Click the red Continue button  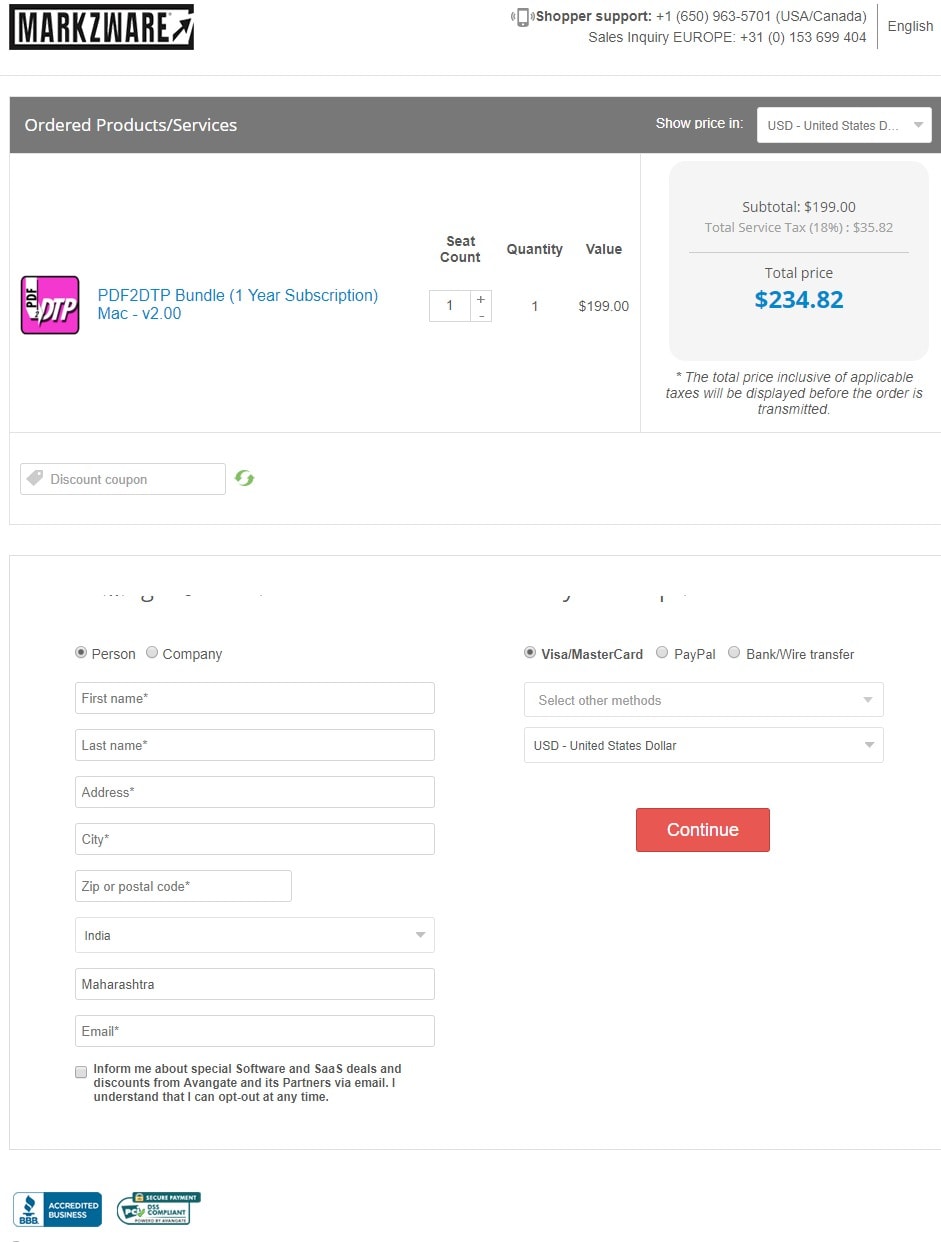(x=703, y=830)
